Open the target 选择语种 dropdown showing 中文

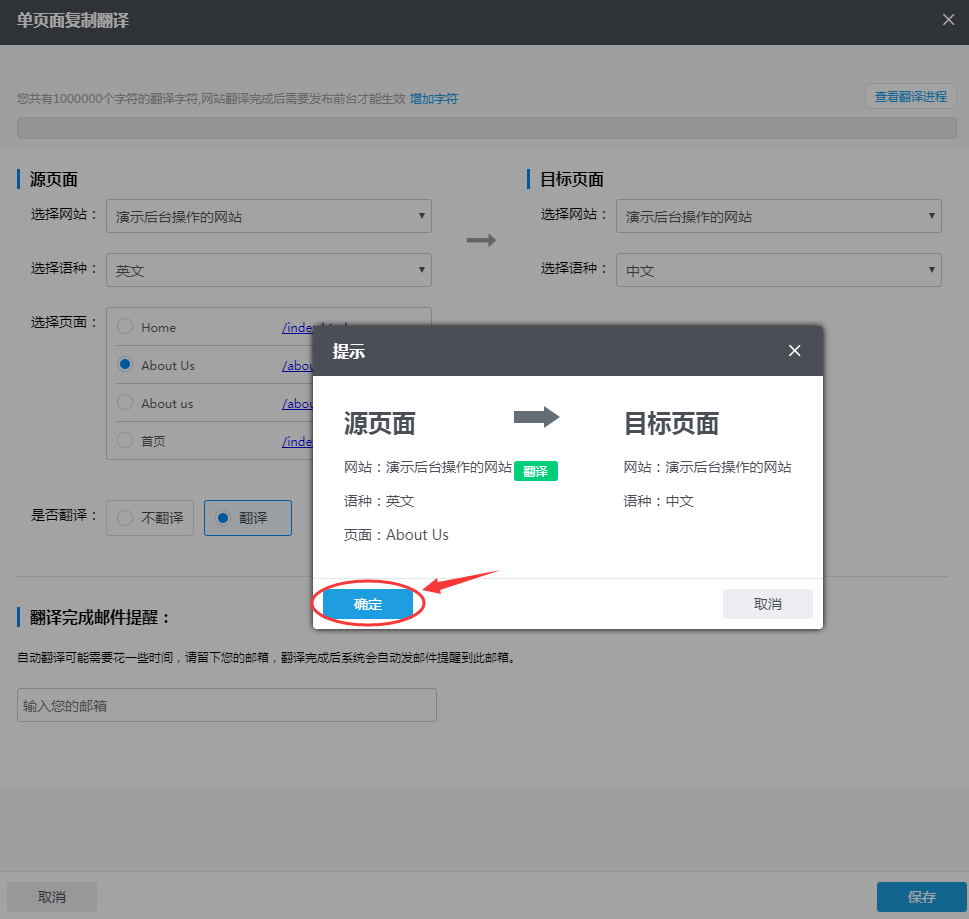(x=778, y=270)
